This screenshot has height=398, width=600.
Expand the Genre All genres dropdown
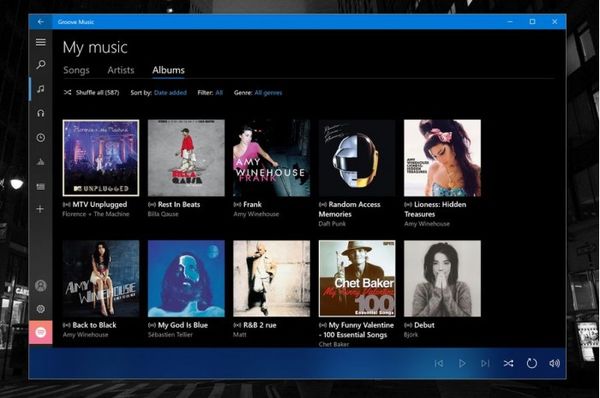[x=268, y=93]
